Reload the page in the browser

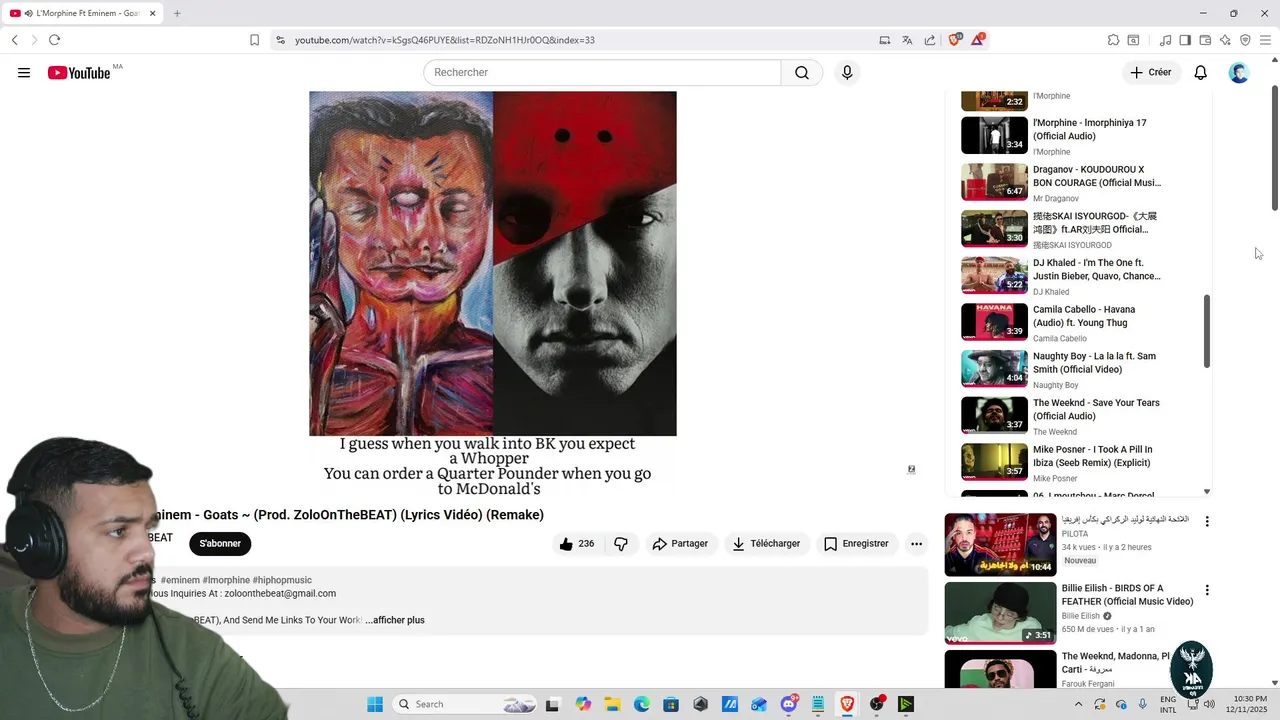pos(54,40)
